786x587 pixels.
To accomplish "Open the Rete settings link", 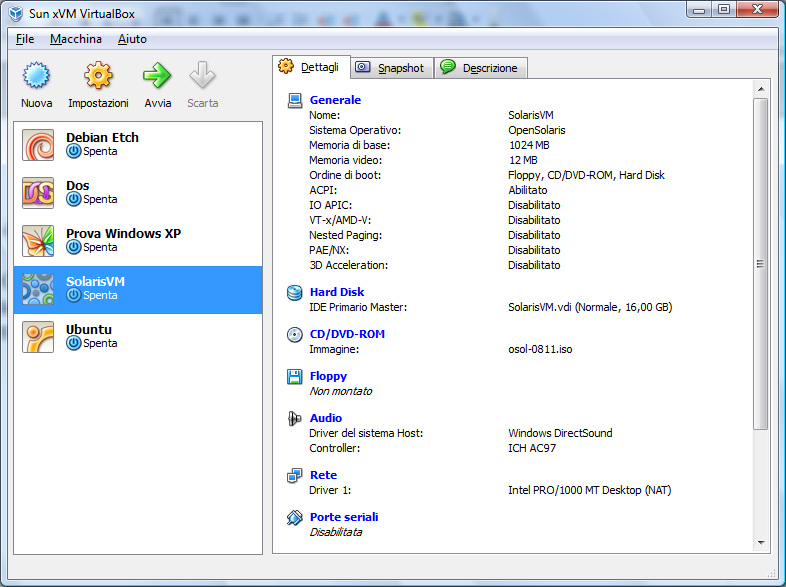I will click(x=323, y=475).
